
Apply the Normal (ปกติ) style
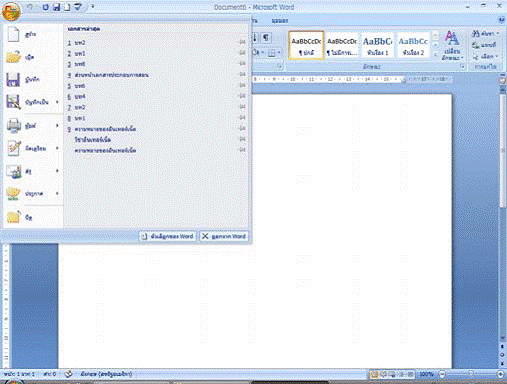[306, 45]
